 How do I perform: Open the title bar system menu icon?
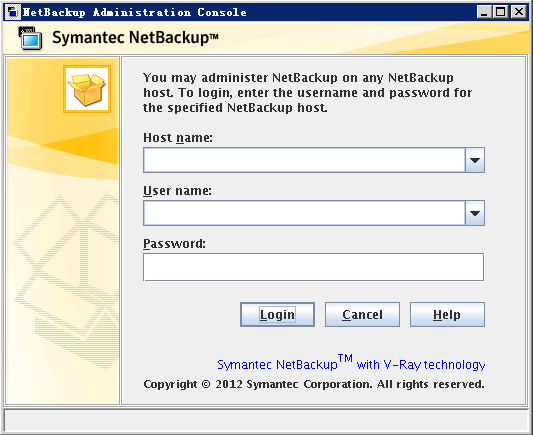click(13, 12)
